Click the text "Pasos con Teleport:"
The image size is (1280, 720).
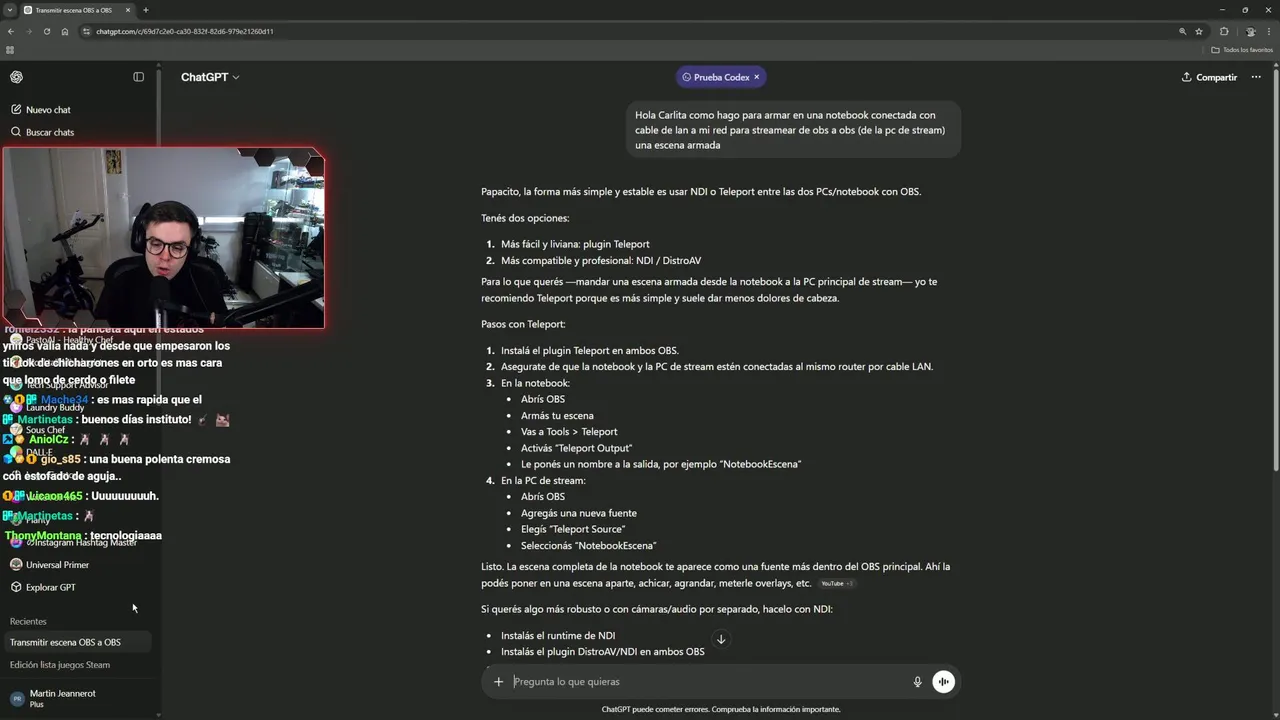[523, 324]
